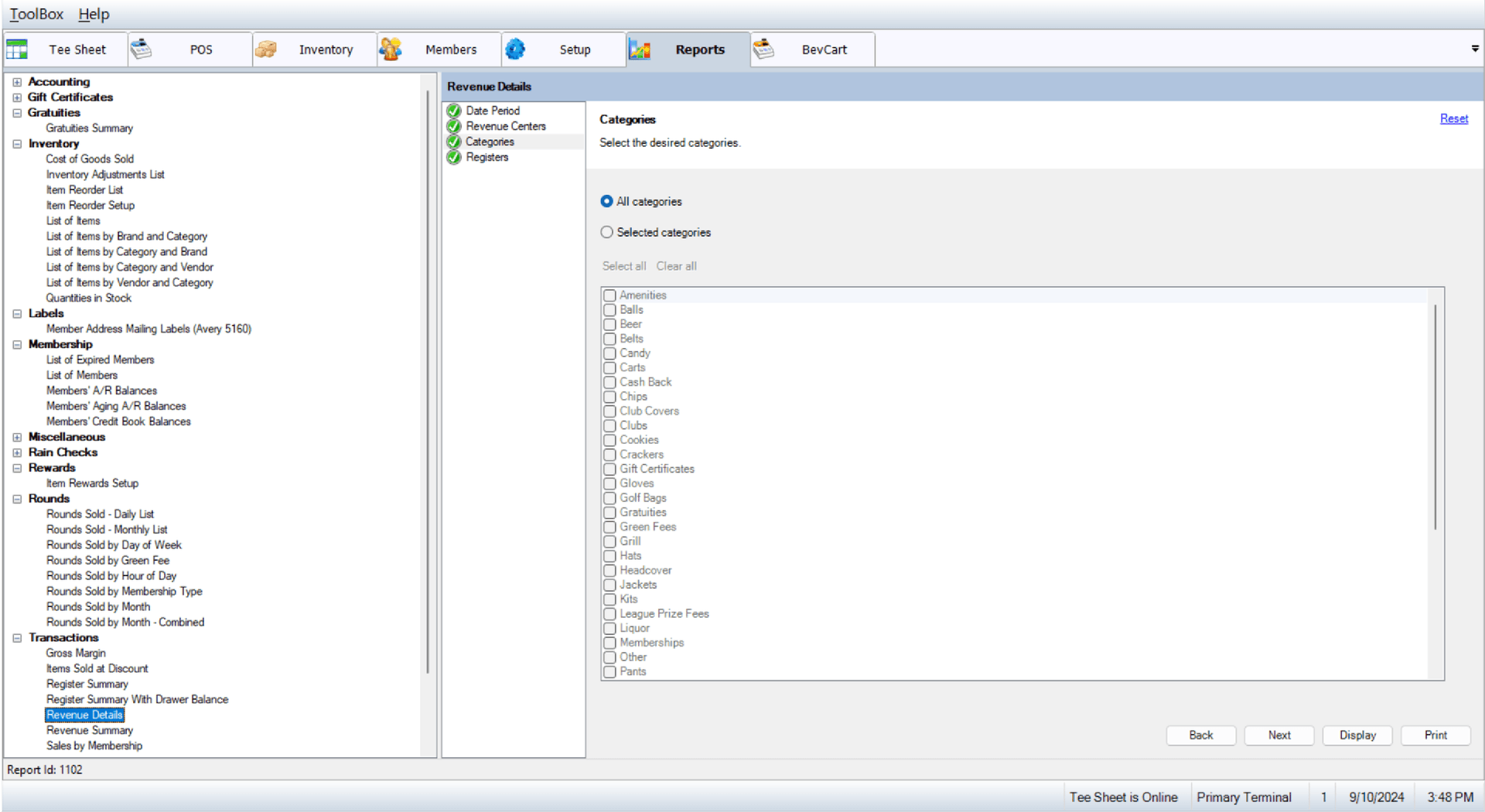This screenshot has width=1485, height=812.
Task: Click the BevCart register icon
Action: [x=764, y=49]
